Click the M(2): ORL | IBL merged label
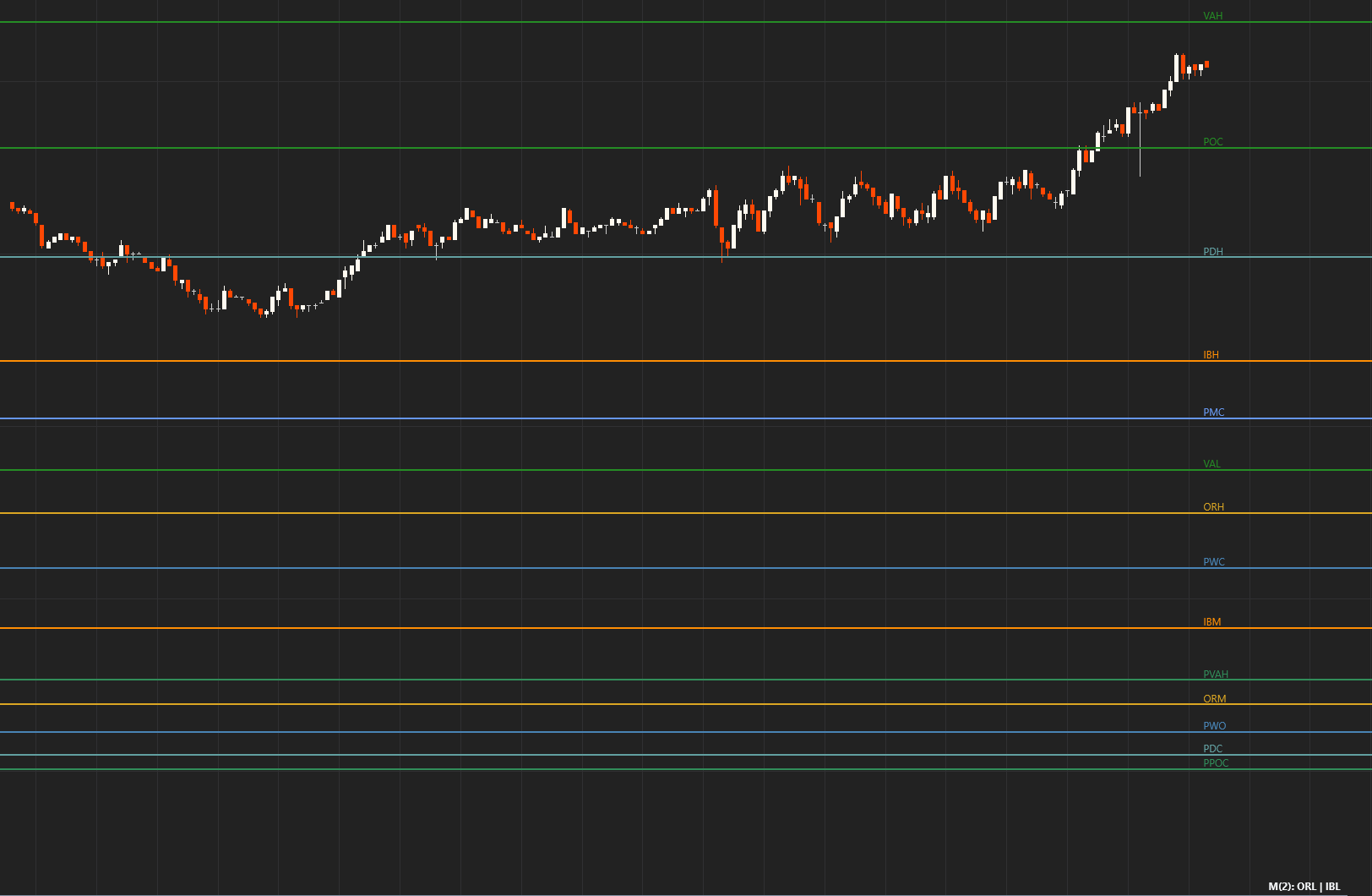 [1304, 887]
